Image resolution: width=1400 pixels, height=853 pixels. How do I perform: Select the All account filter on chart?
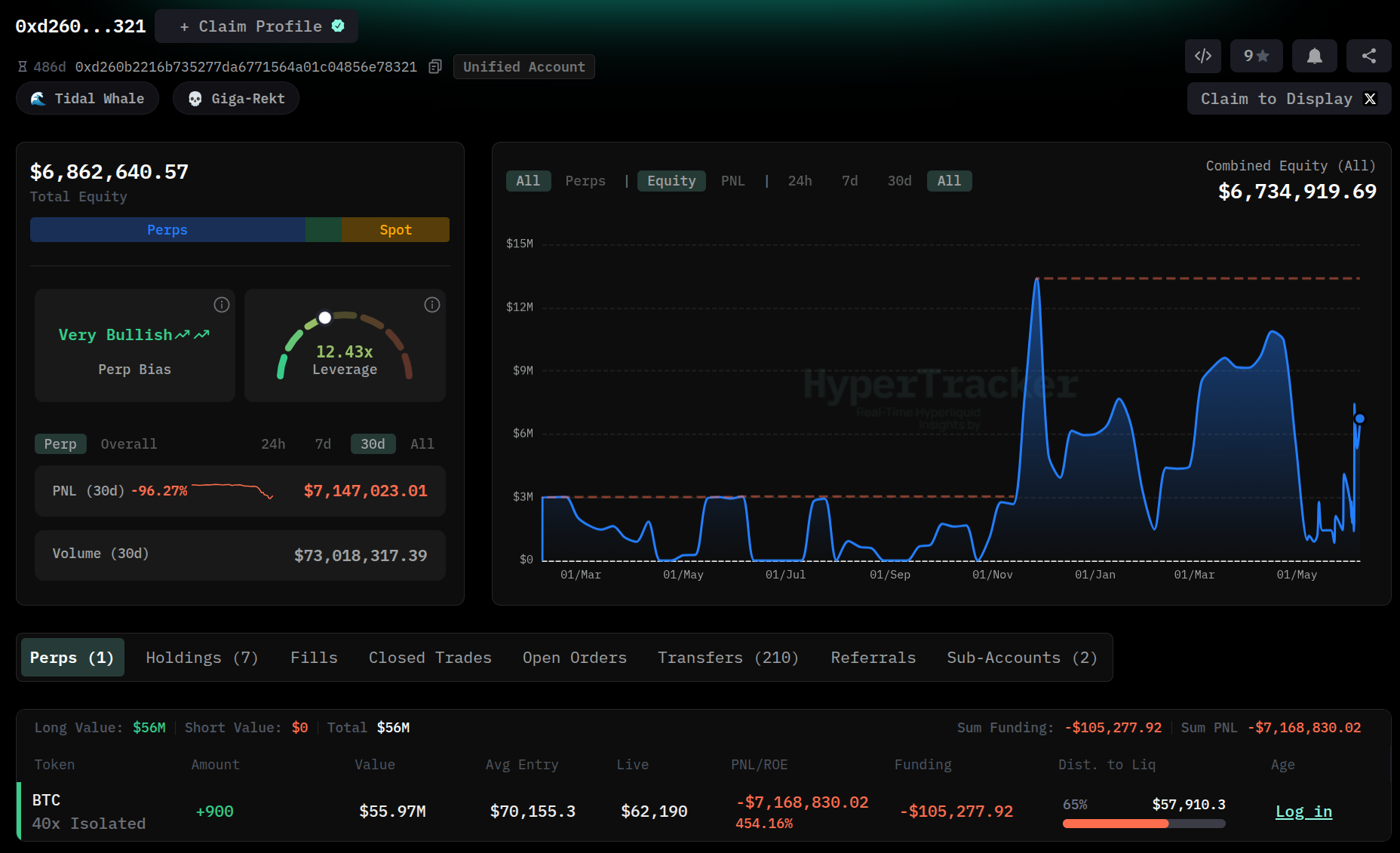[528, 181]
